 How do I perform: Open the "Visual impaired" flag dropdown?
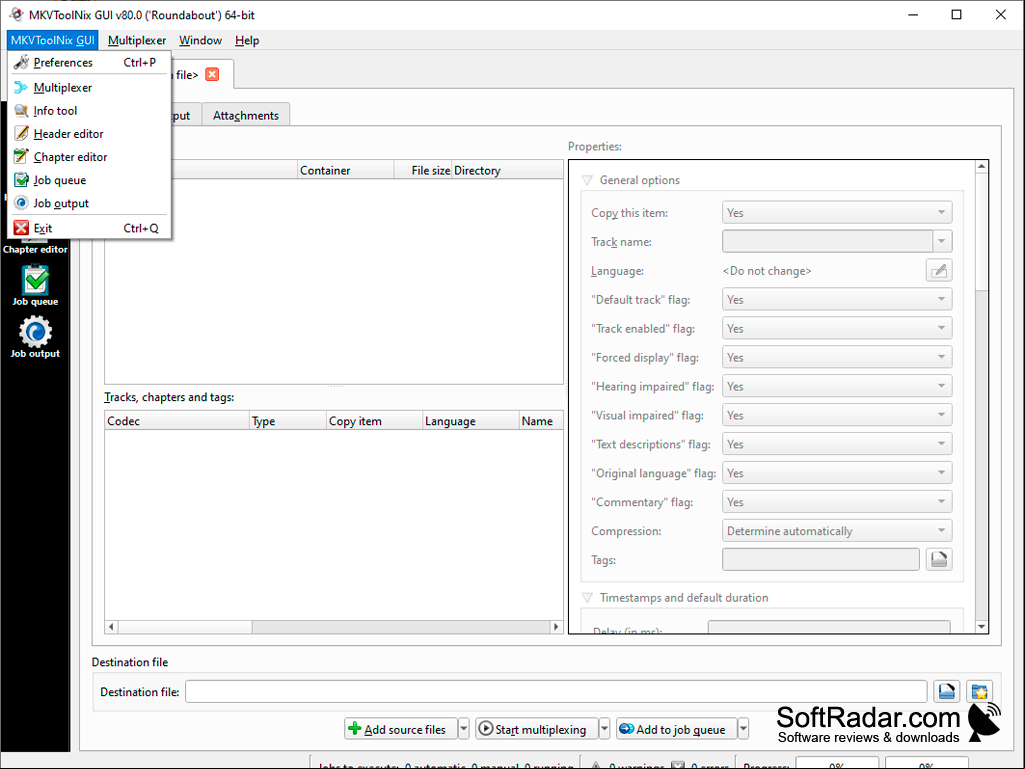click(x=837, y=415)
